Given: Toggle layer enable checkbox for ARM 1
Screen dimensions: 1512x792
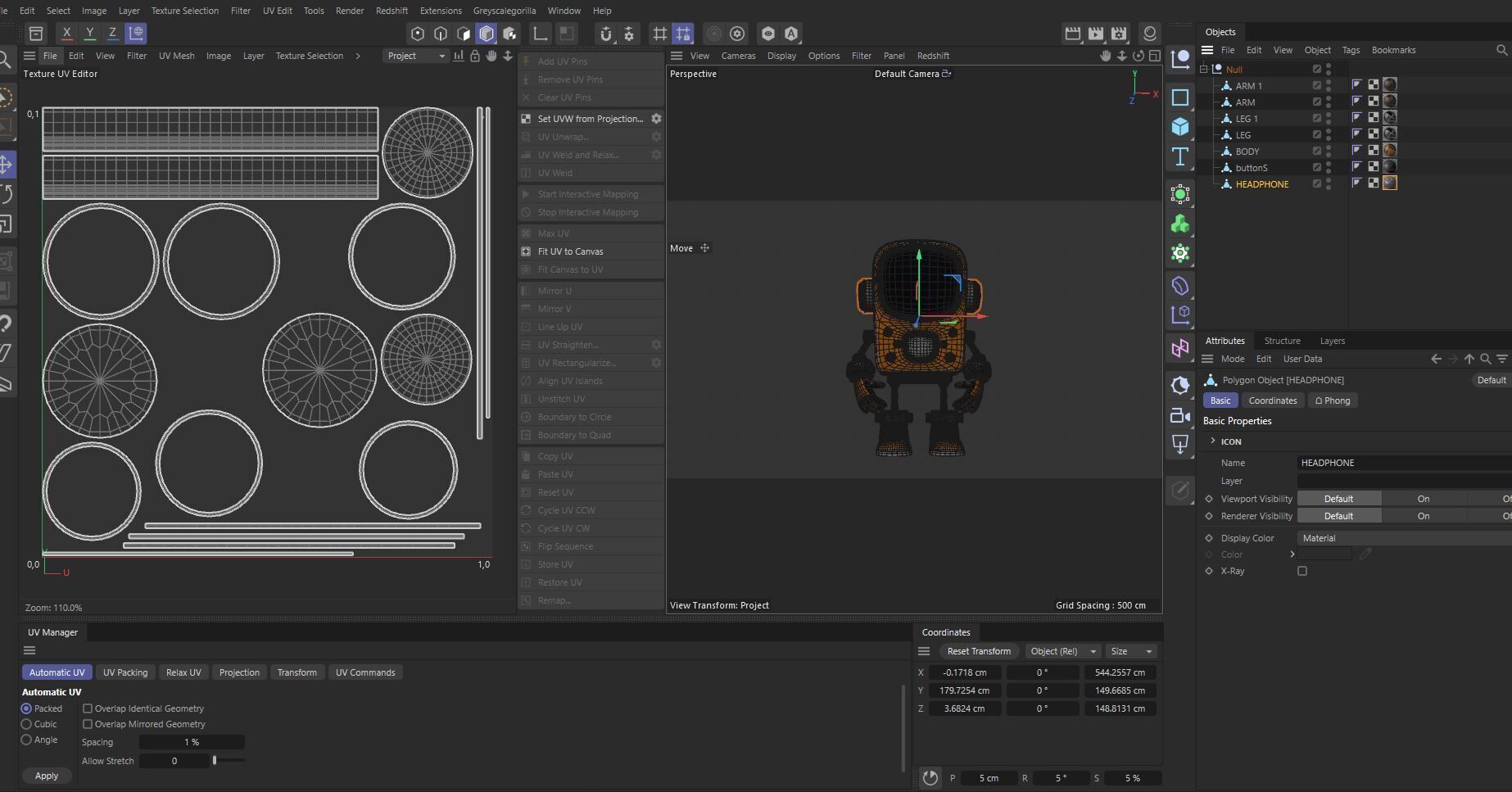Looking at the screenshot, I should [x=1316, y=85].
